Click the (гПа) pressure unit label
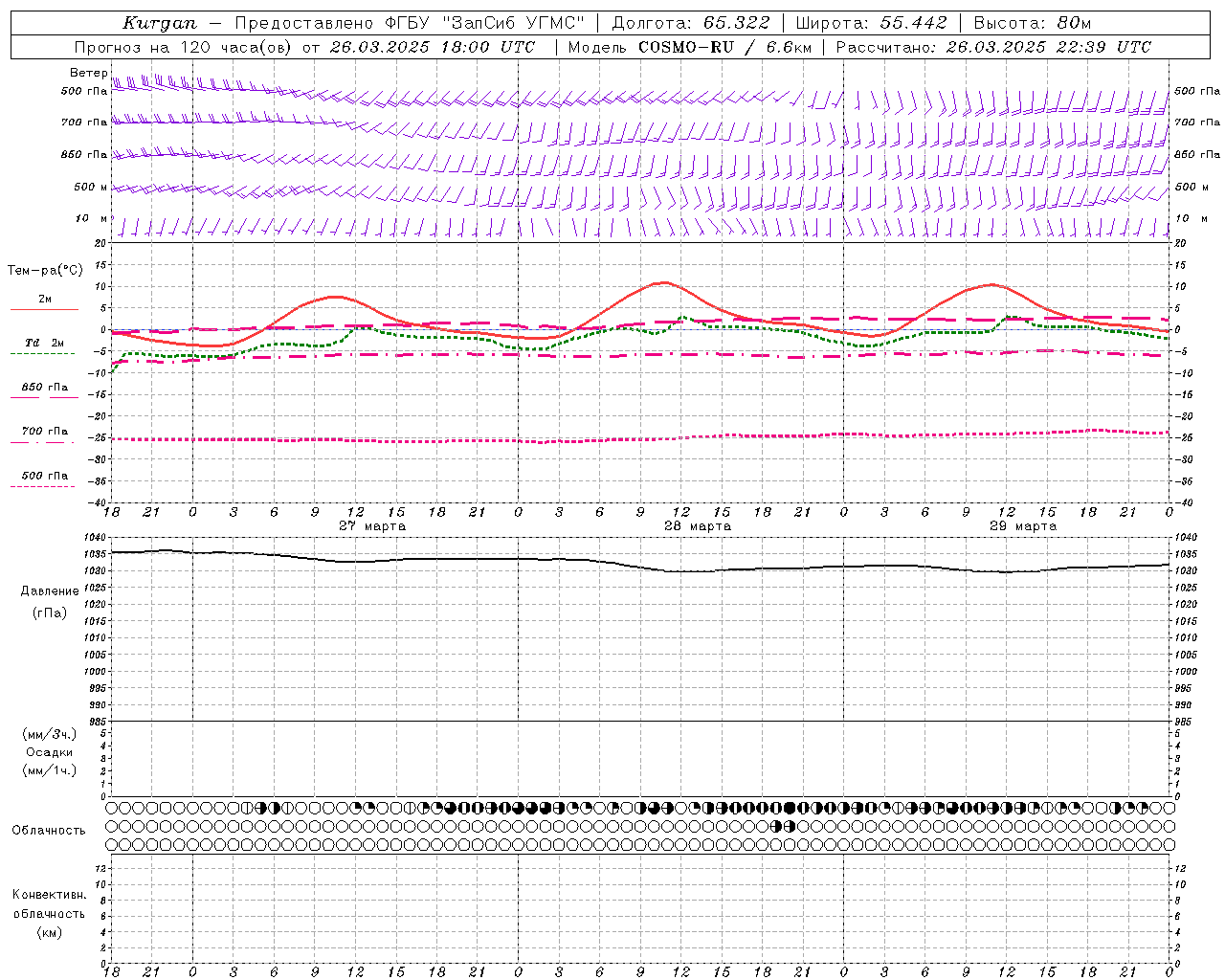Viewport: 1225px width, 980px height. coord(50,612)
